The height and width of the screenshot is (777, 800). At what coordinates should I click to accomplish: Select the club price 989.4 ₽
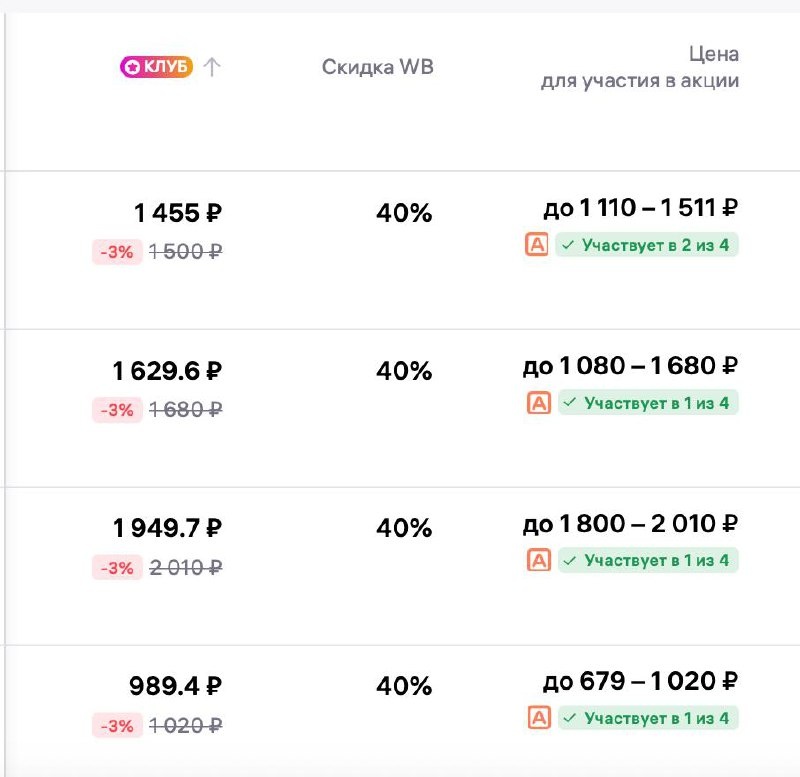[176, 687]
